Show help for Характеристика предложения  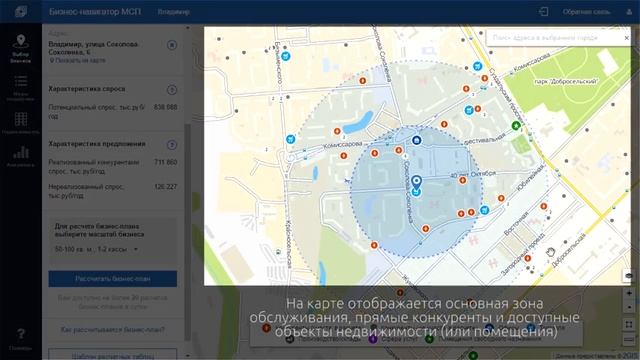coord(172,144)
